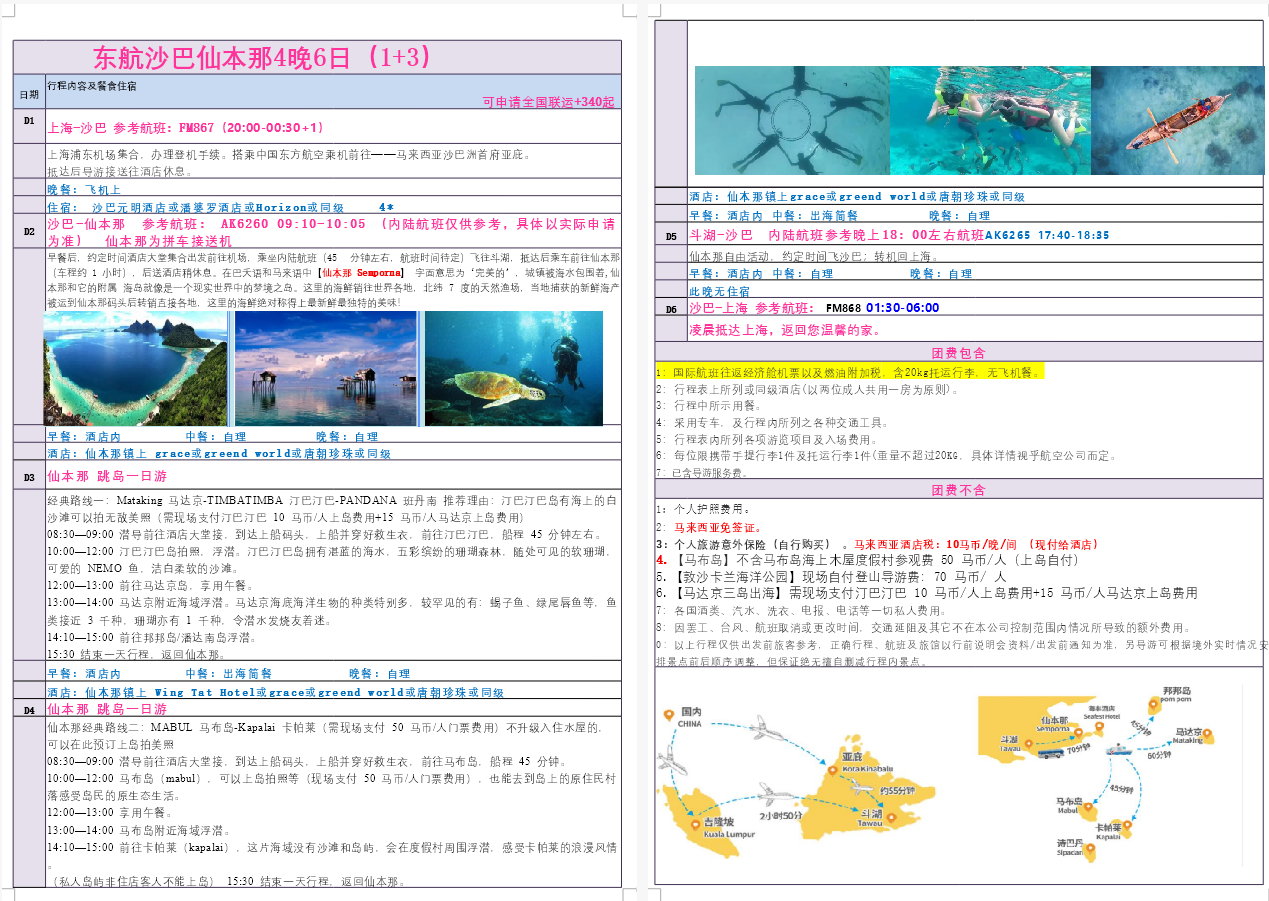
Task: Click the red text 【仙本那 Semporna】
Action: click(361, 272)
